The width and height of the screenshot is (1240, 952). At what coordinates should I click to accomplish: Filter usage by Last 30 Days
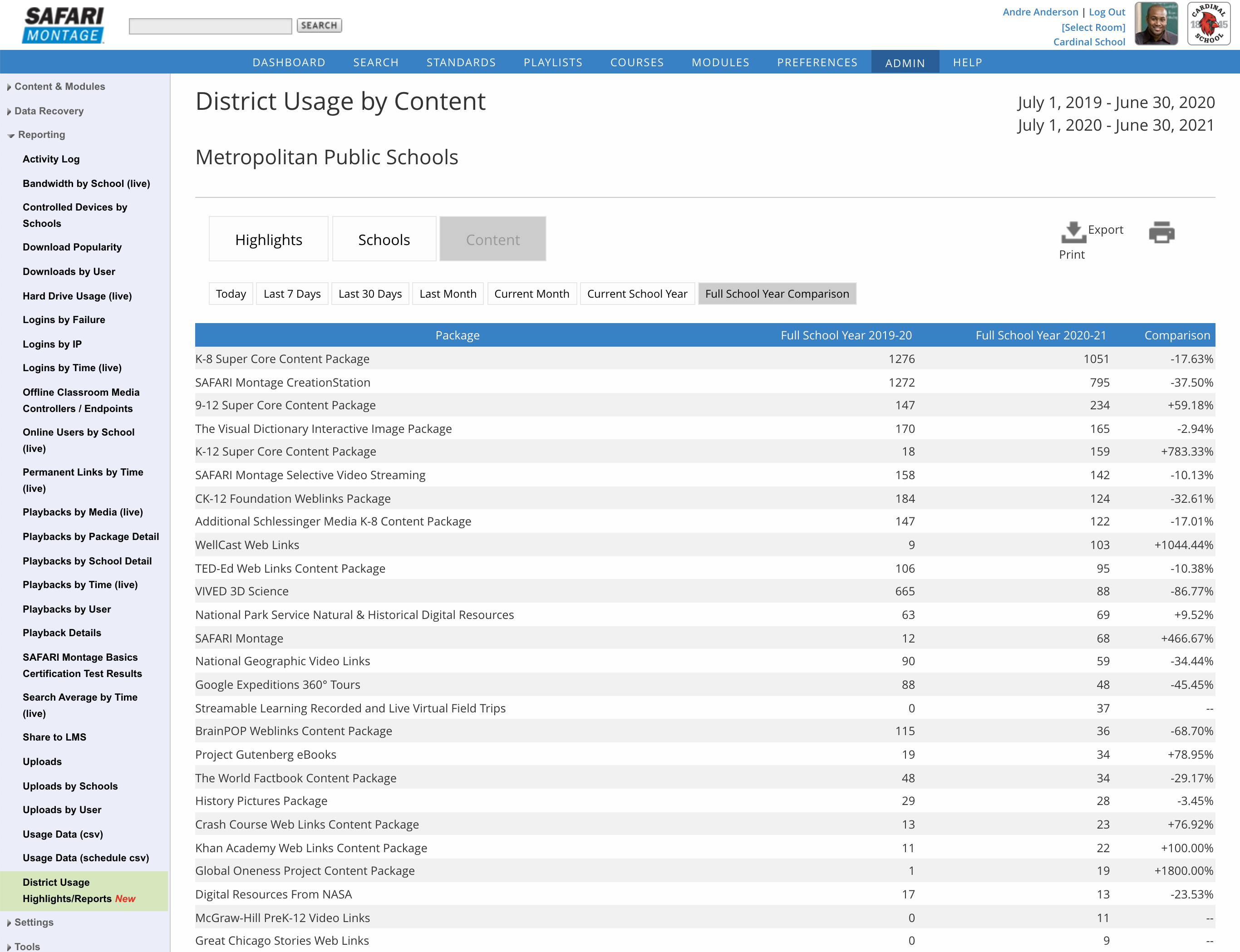click(x=370, y=294)
